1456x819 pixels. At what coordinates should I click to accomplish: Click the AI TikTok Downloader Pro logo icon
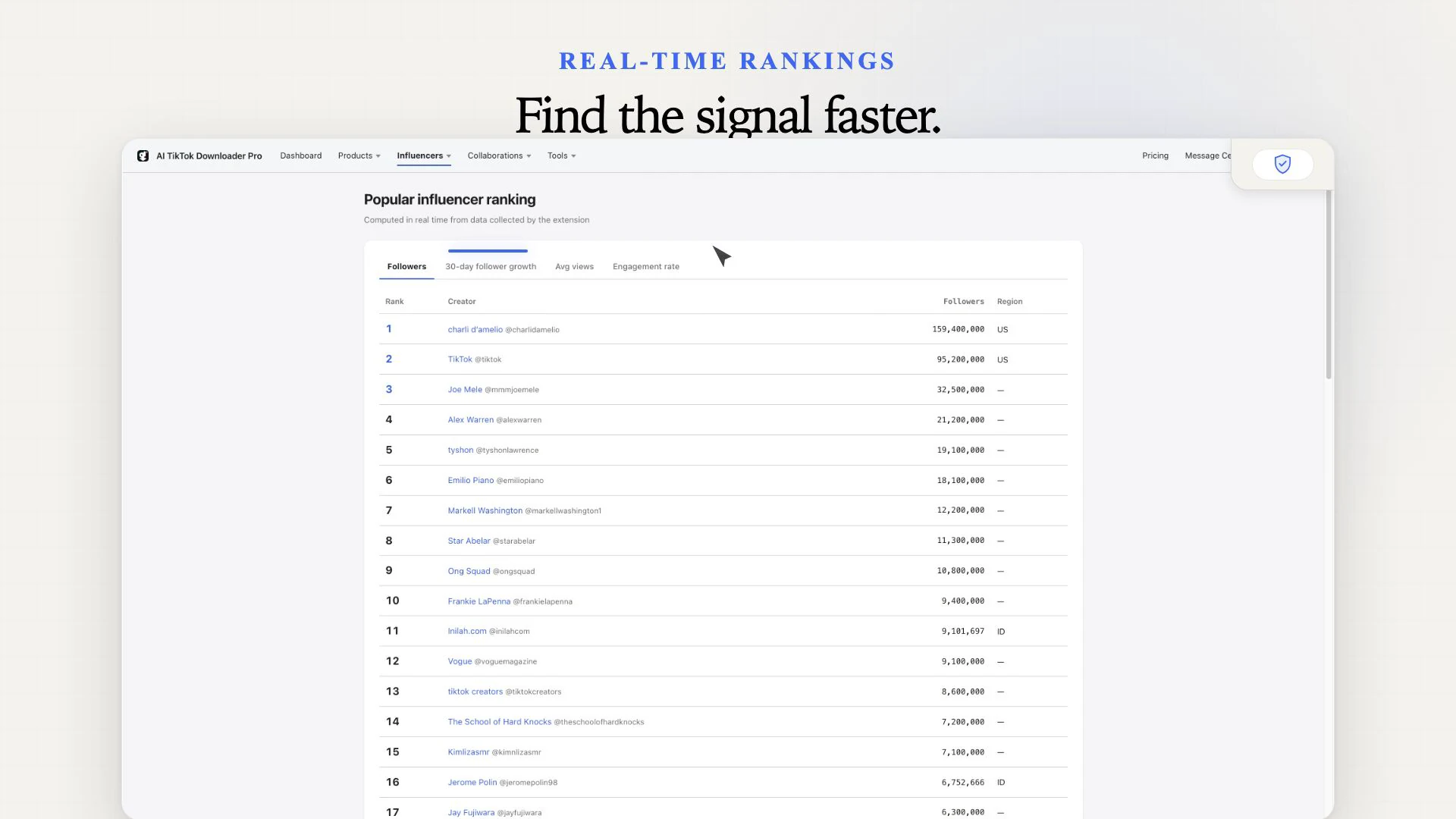click(x=143, y=156)
